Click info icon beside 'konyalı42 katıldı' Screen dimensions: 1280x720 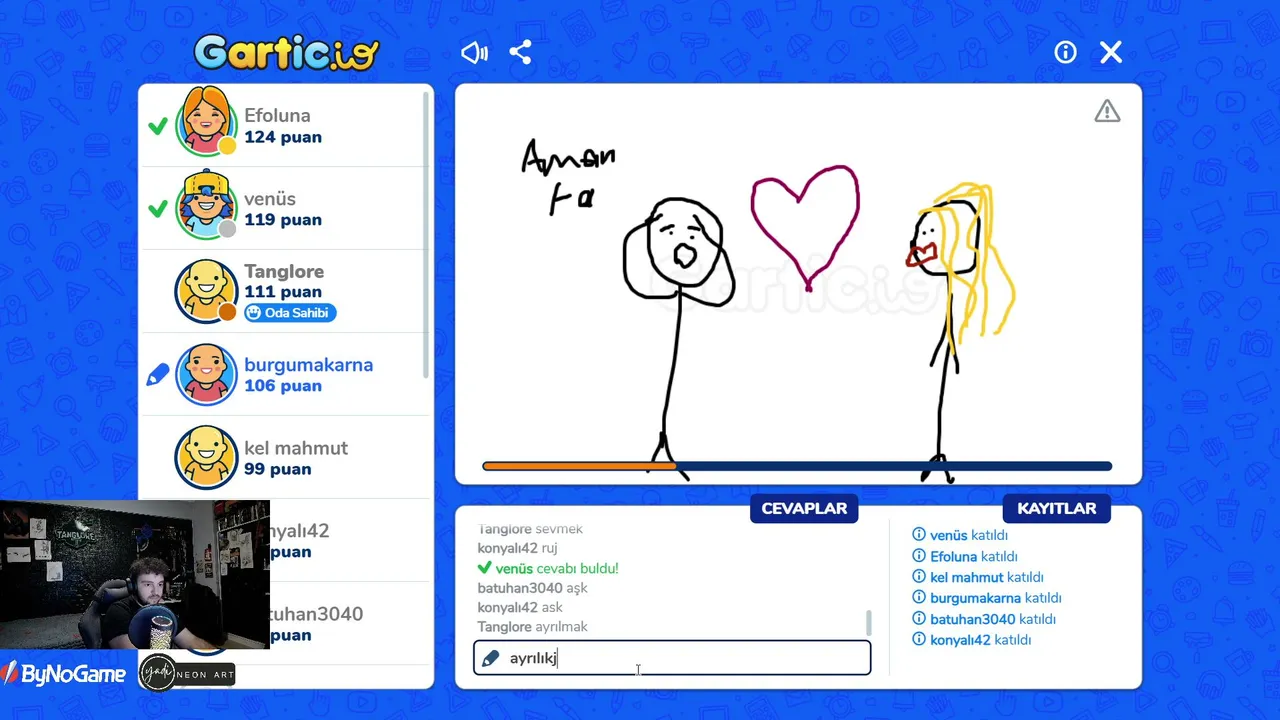tap(919, 640)
